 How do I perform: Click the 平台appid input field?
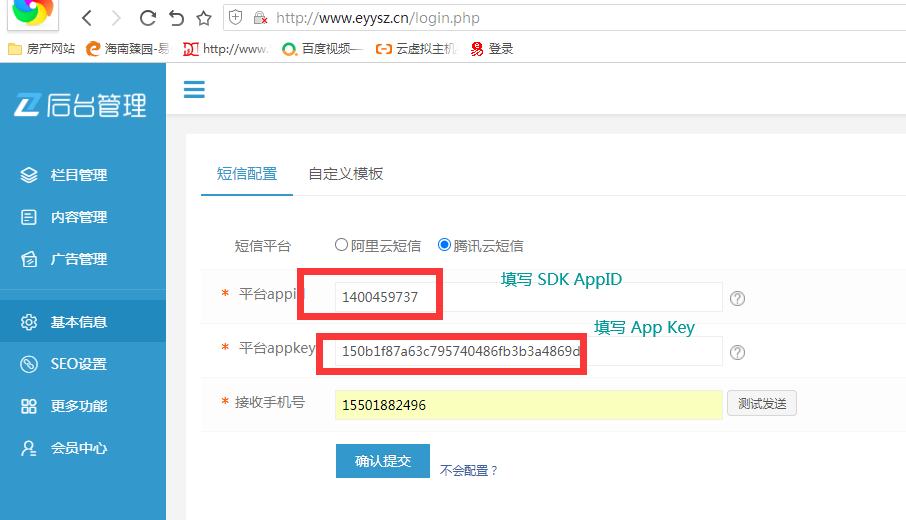click(529, 297)
